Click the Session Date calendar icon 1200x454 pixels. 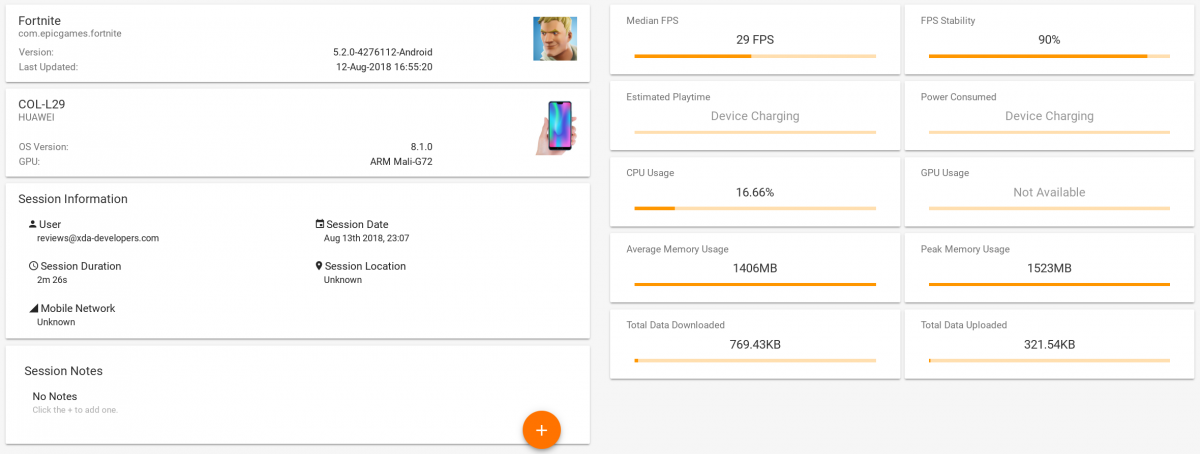pos(320,224)
